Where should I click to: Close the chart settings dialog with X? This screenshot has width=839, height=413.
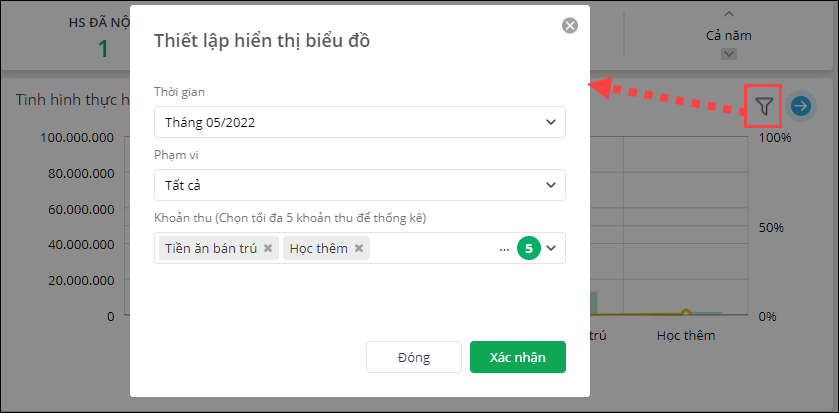click(570, 26)
